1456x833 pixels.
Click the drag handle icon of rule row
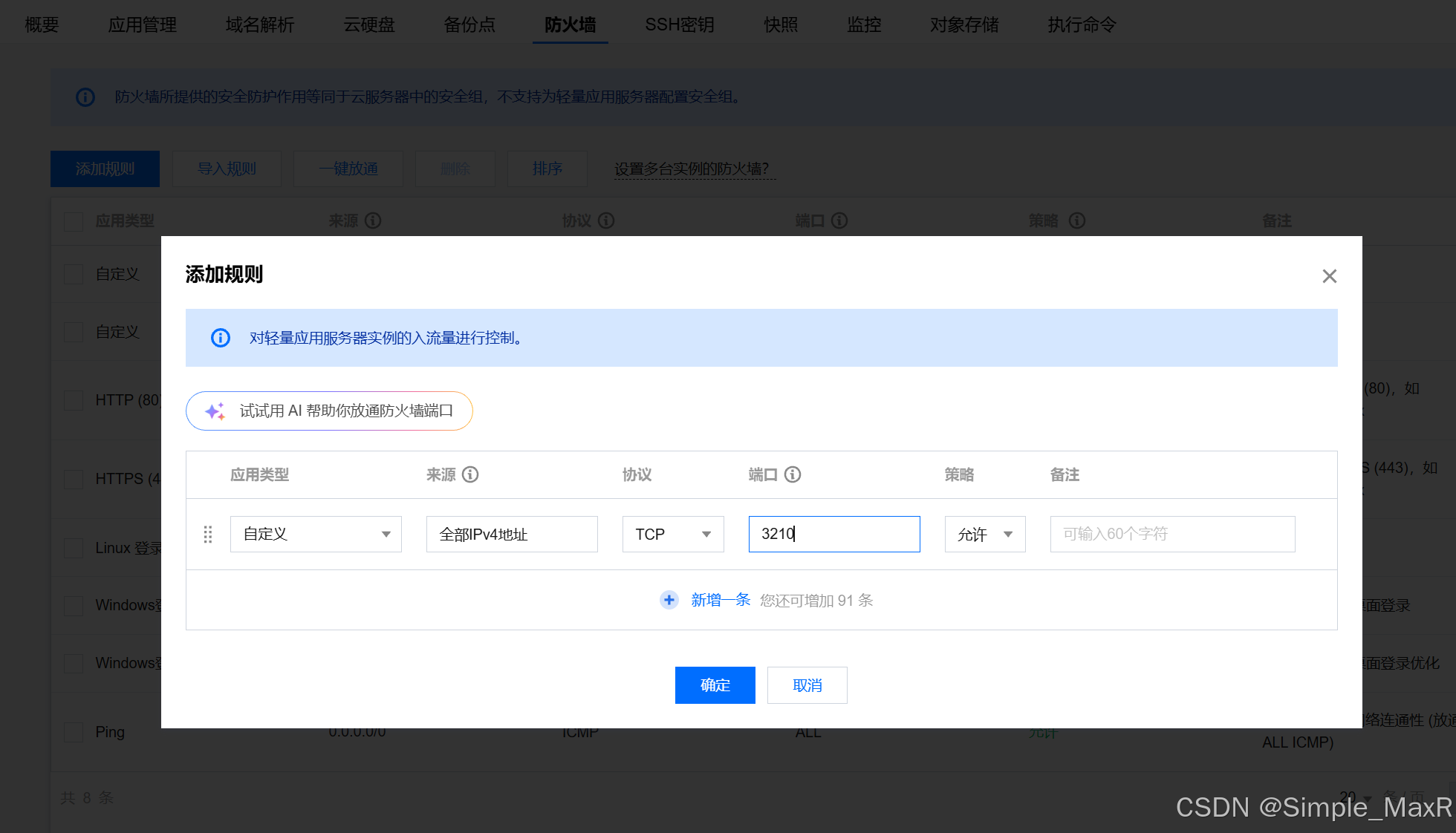(208, 535)
